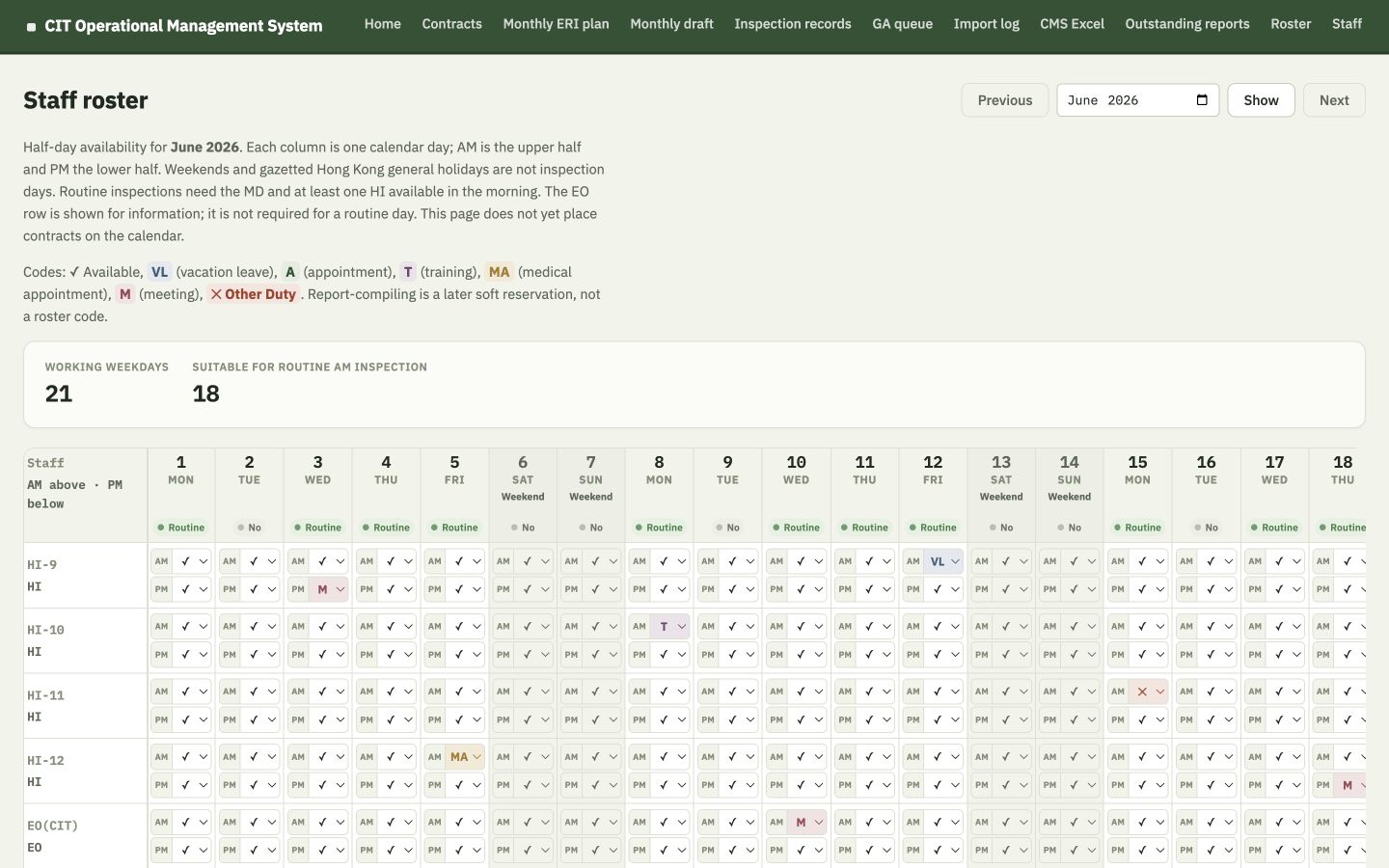Open HI-11 AM dropdown for Saturday June 13

tap(1012, 692)
